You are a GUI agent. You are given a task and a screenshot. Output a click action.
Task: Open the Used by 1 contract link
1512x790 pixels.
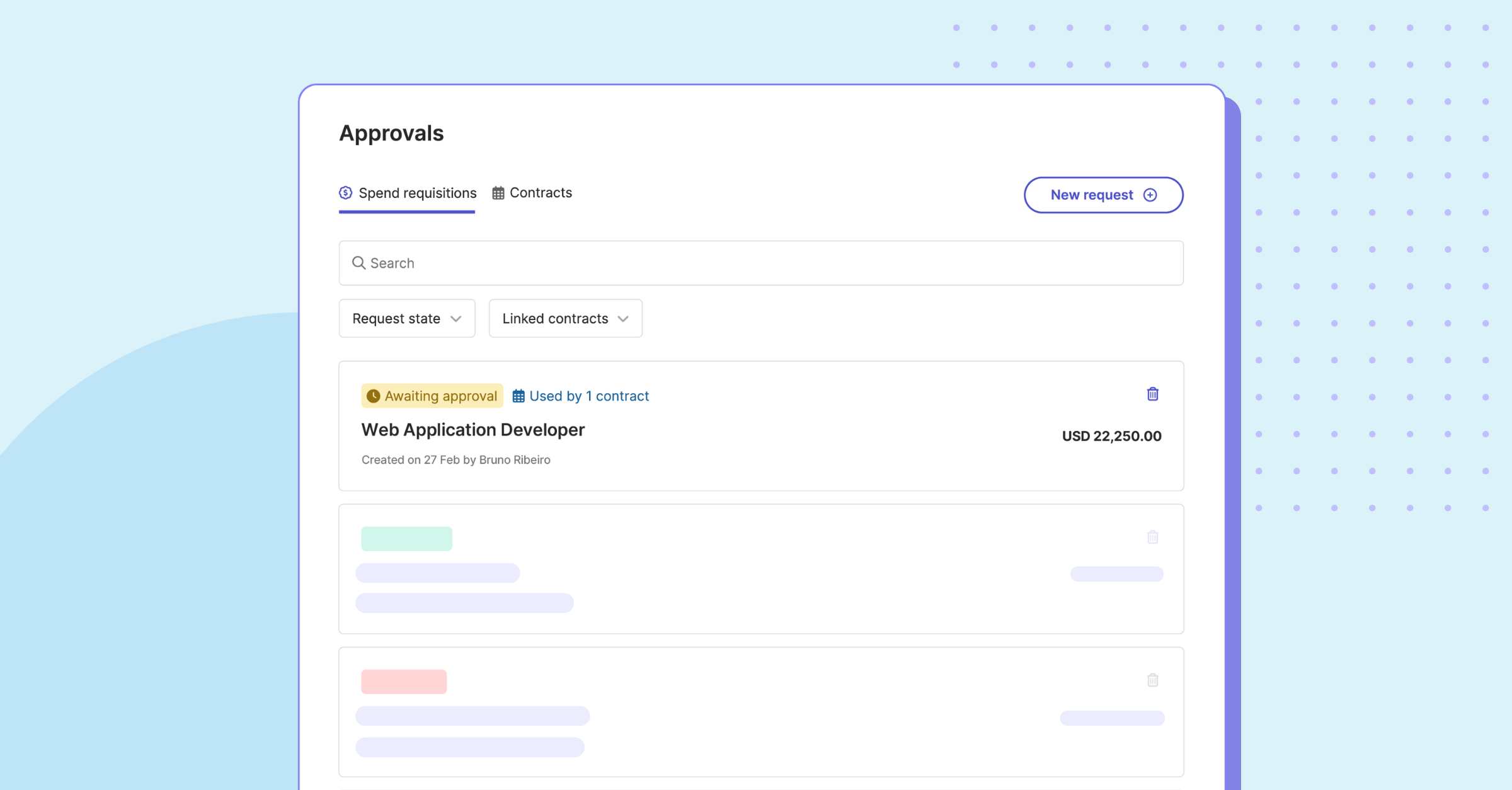pos(588,396)
